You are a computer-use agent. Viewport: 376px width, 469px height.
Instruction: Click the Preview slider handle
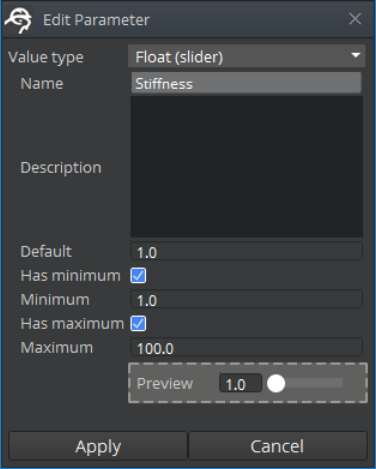point(276,383)
